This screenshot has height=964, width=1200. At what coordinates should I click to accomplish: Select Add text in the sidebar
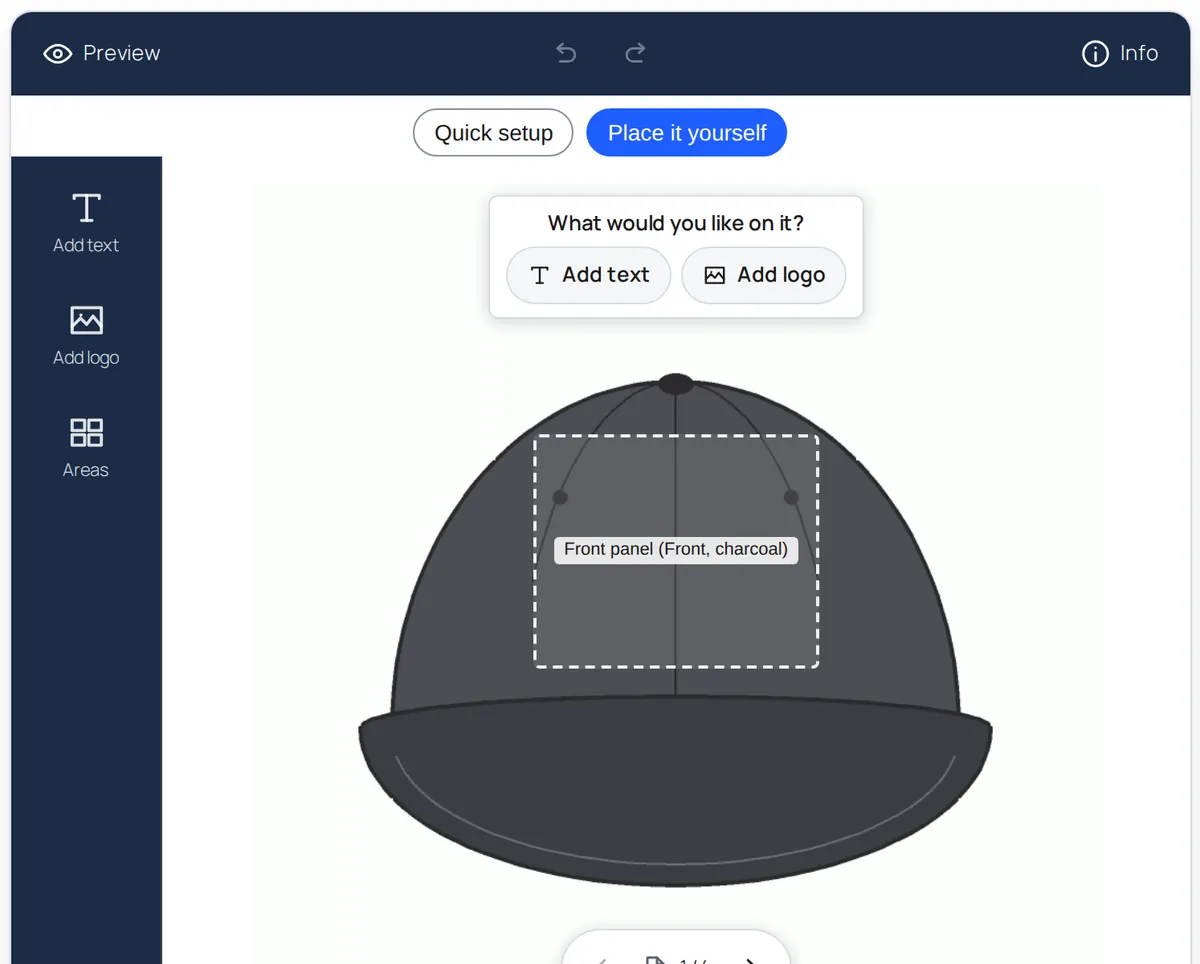(x=86, y=222)
